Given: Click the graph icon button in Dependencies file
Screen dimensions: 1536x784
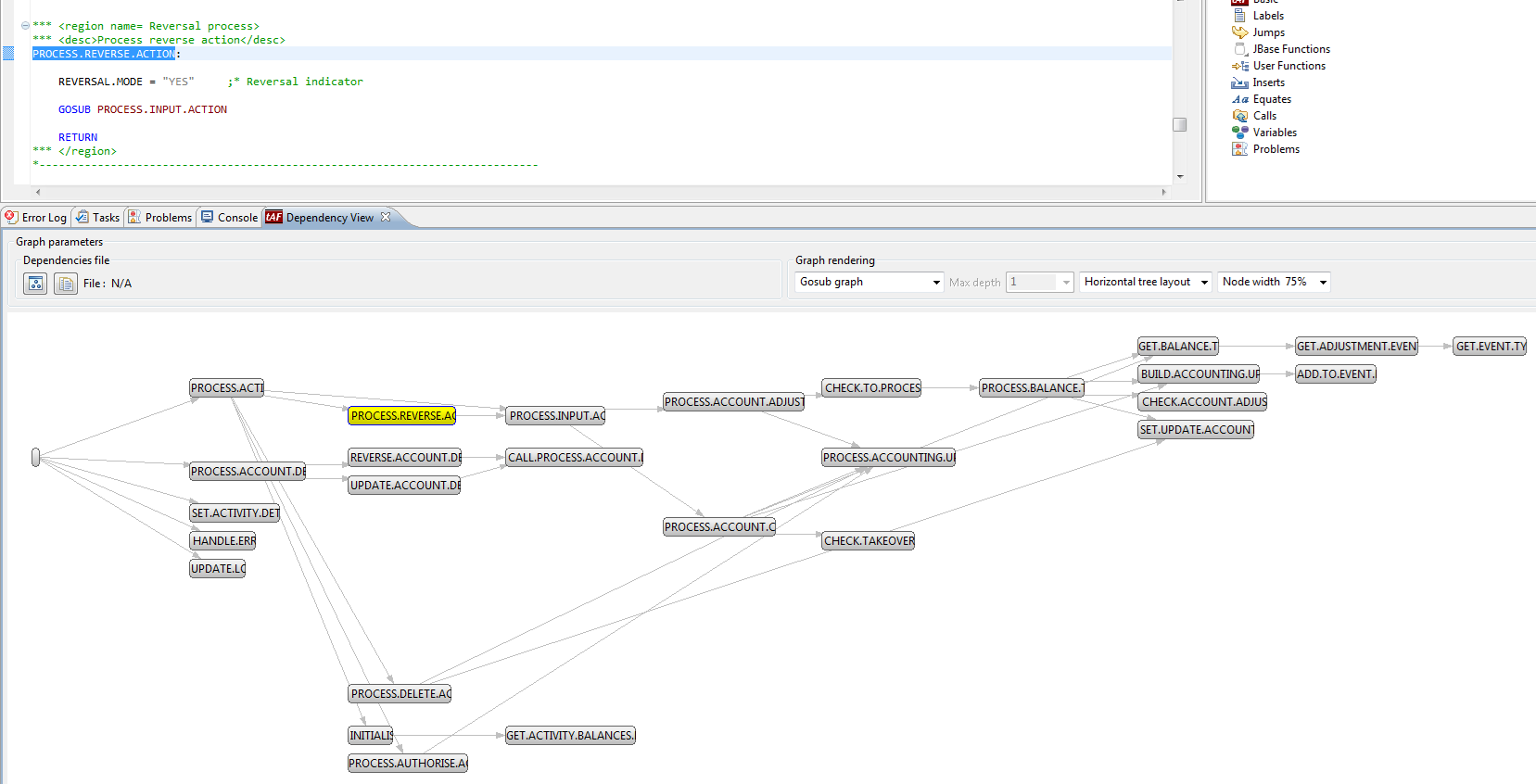Looking at the screenshot, I should (35, 284).
